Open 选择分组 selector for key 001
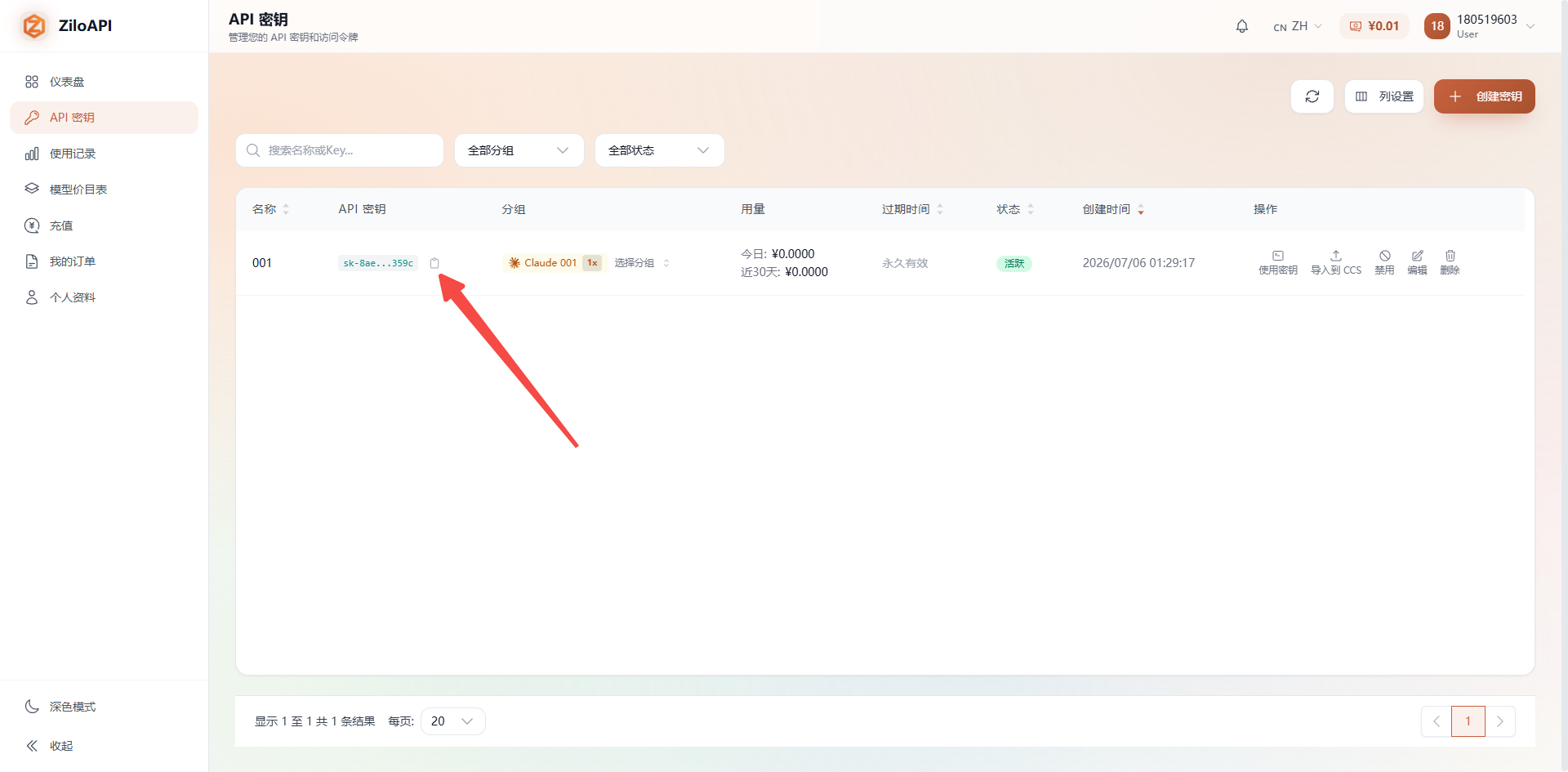Screen dimensions: 1568x772 642,263
